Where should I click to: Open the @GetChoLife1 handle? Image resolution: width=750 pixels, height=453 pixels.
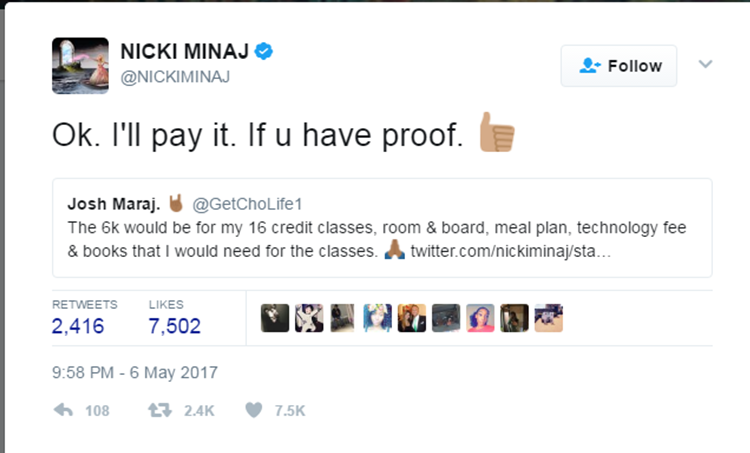(x=247, y=204)
